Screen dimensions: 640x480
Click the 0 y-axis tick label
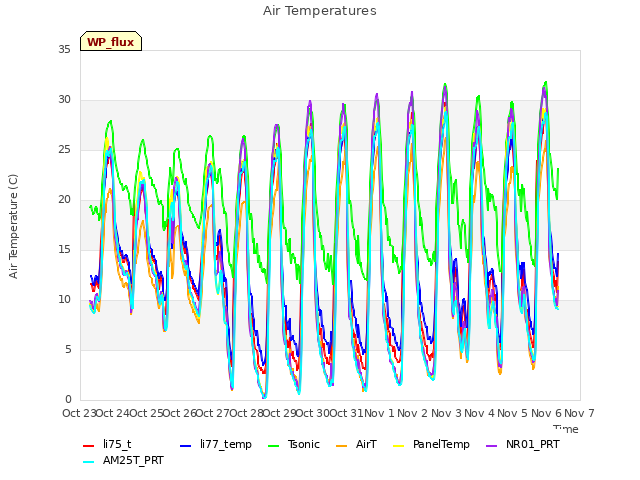[68, 399]
